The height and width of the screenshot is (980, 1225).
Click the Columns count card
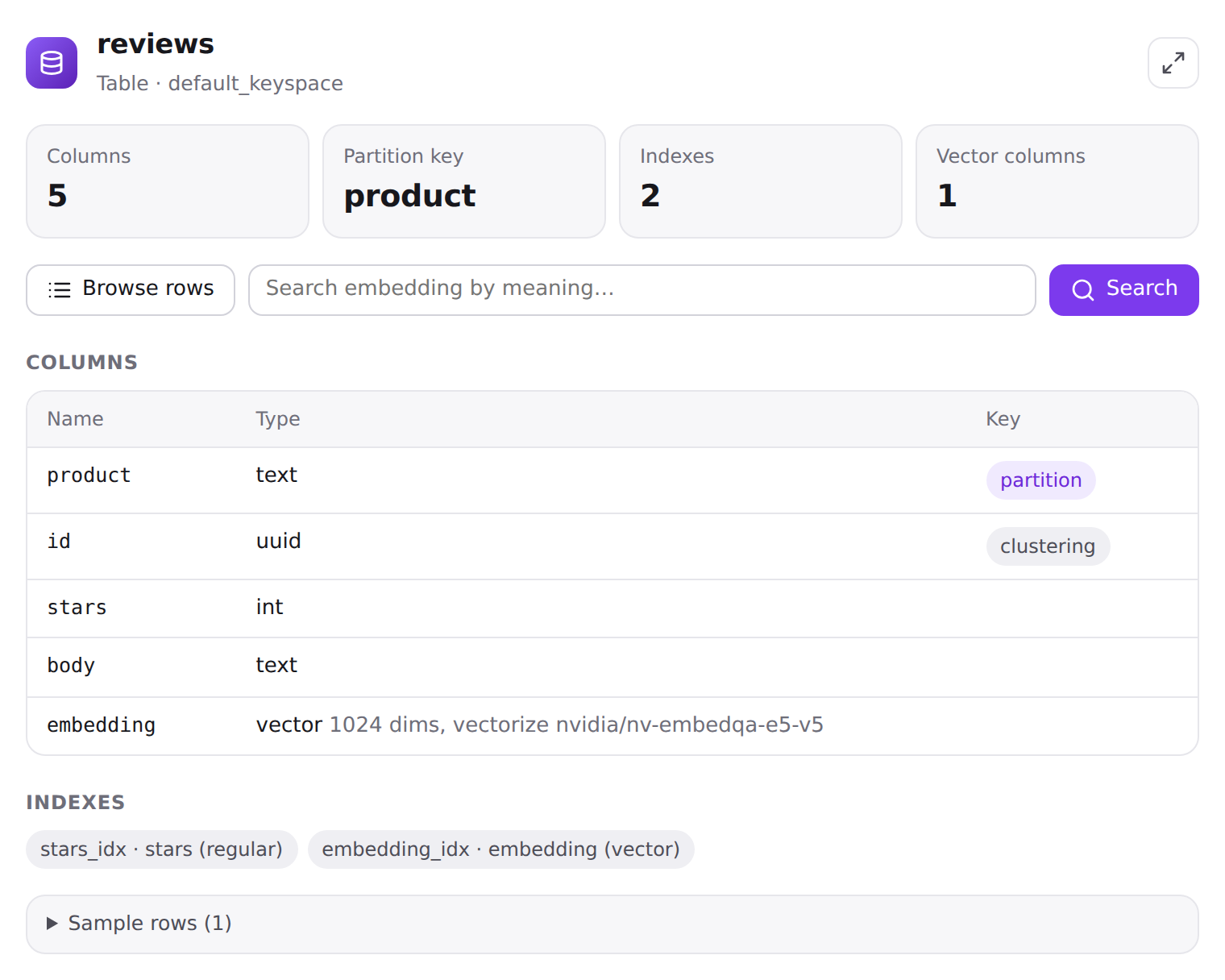tap(167, 181)
